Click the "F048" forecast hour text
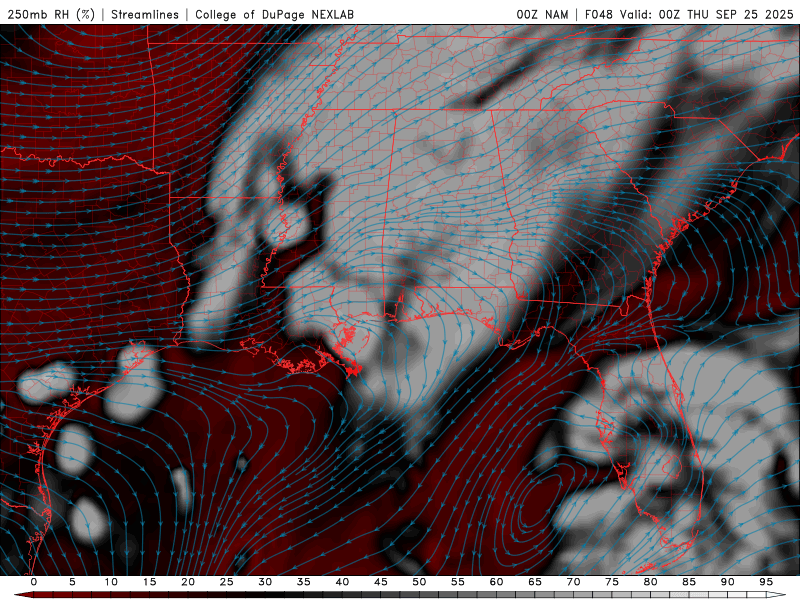The width and height of the screenshot is (800, 600). pos(598,14)
